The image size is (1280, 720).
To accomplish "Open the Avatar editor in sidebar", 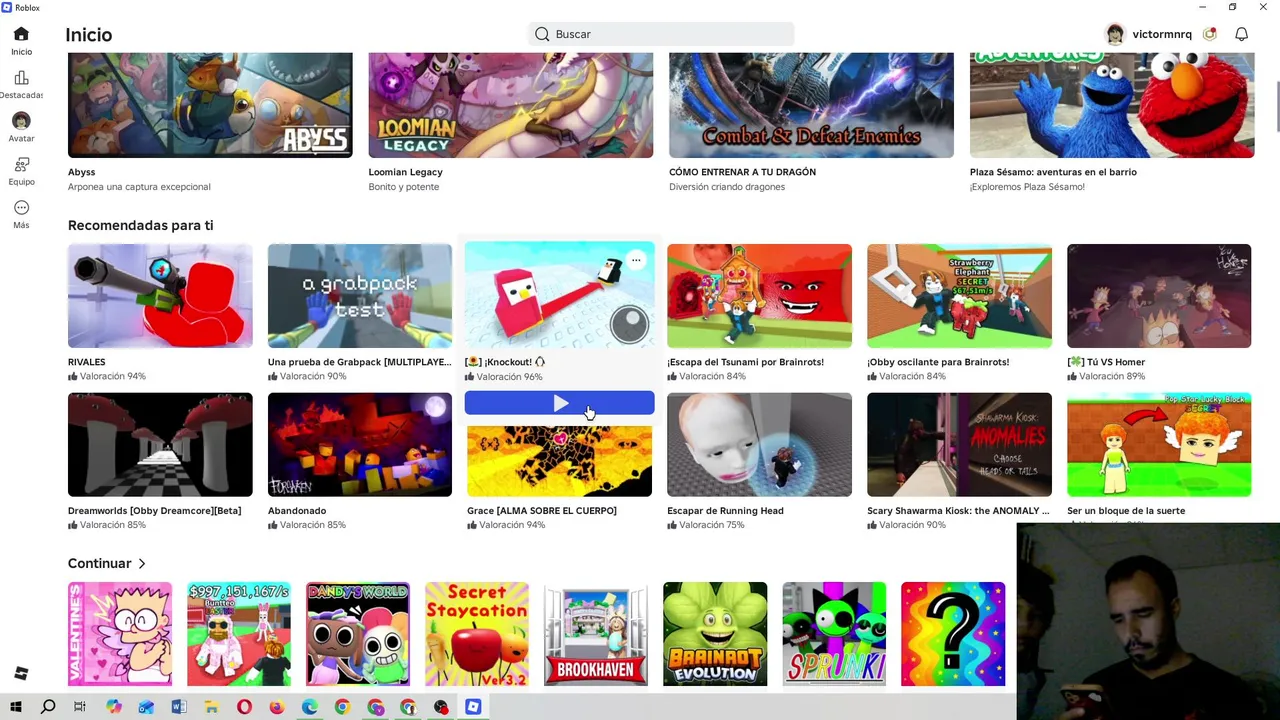I will click(21, 121).
